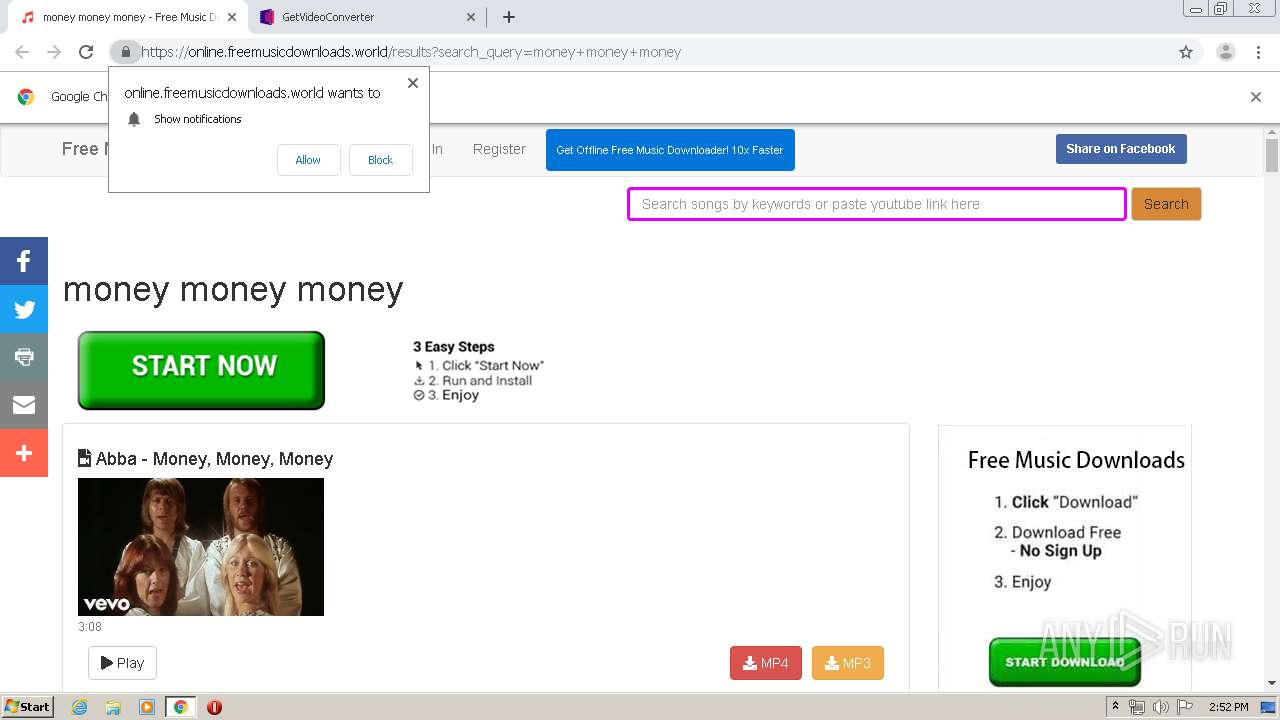The height and width of the screenshot is (720, 1280).
Task: Click the Opera taskbar icon
Action: (214, 707)
